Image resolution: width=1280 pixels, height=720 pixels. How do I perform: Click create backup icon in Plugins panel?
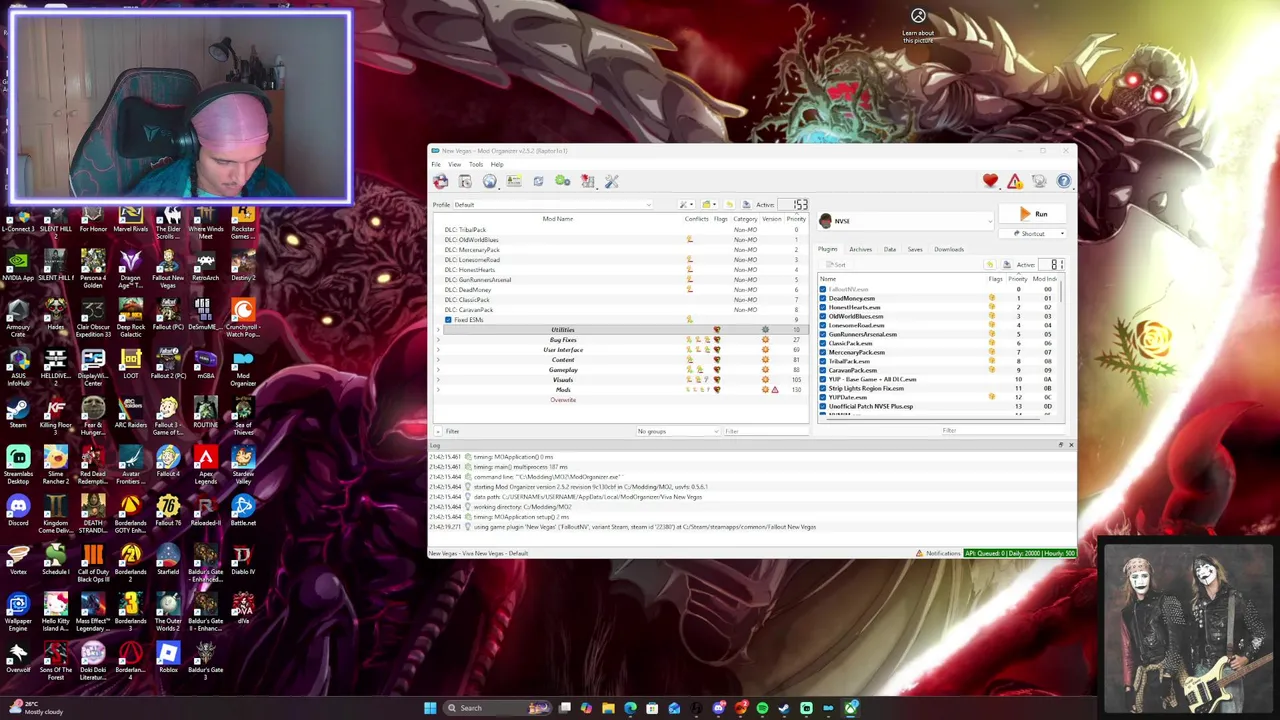(1007, 265)
